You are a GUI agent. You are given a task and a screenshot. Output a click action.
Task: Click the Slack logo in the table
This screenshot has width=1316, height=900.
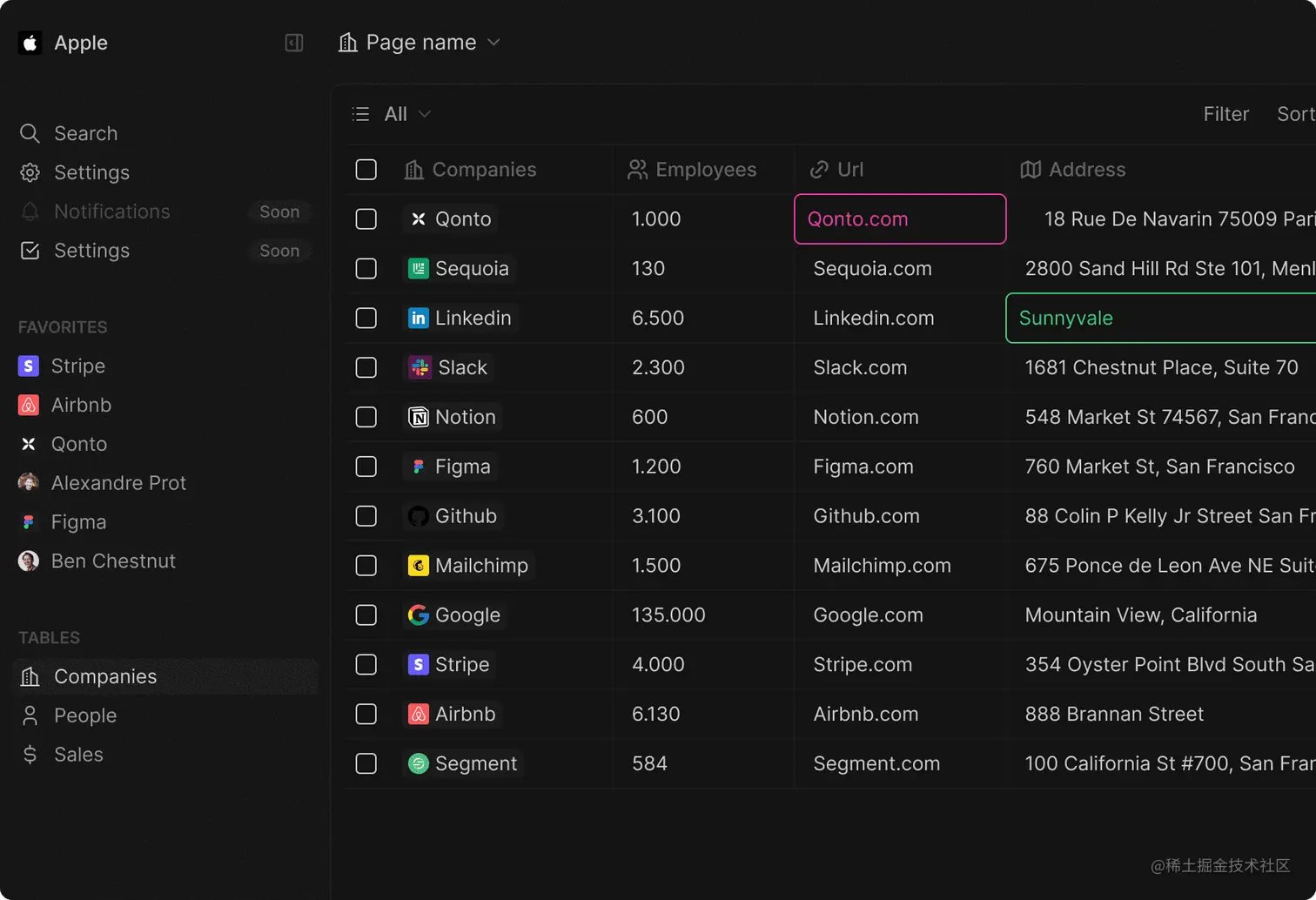coord(420,368)
